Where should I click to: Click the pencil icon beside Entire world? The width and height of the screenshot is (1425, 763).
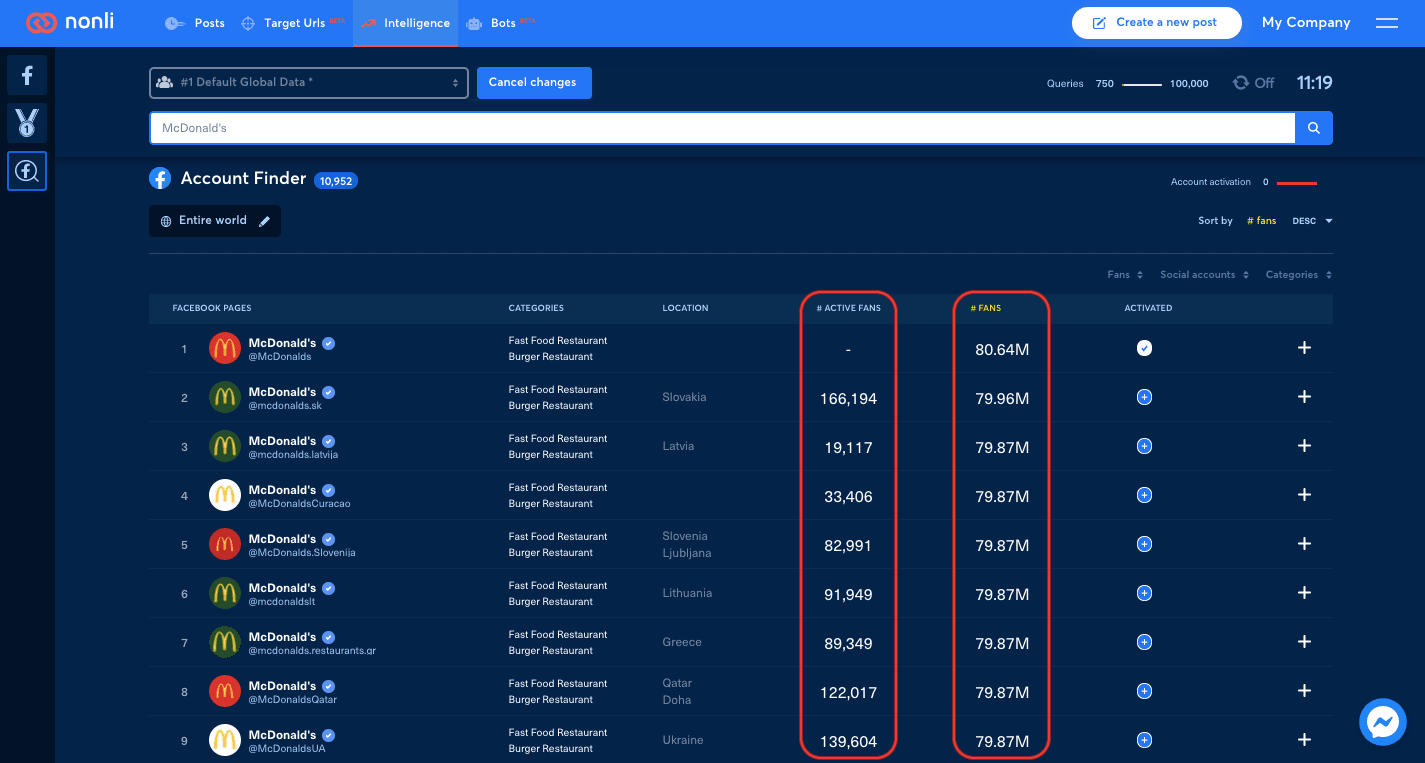(x=265, y=221)
